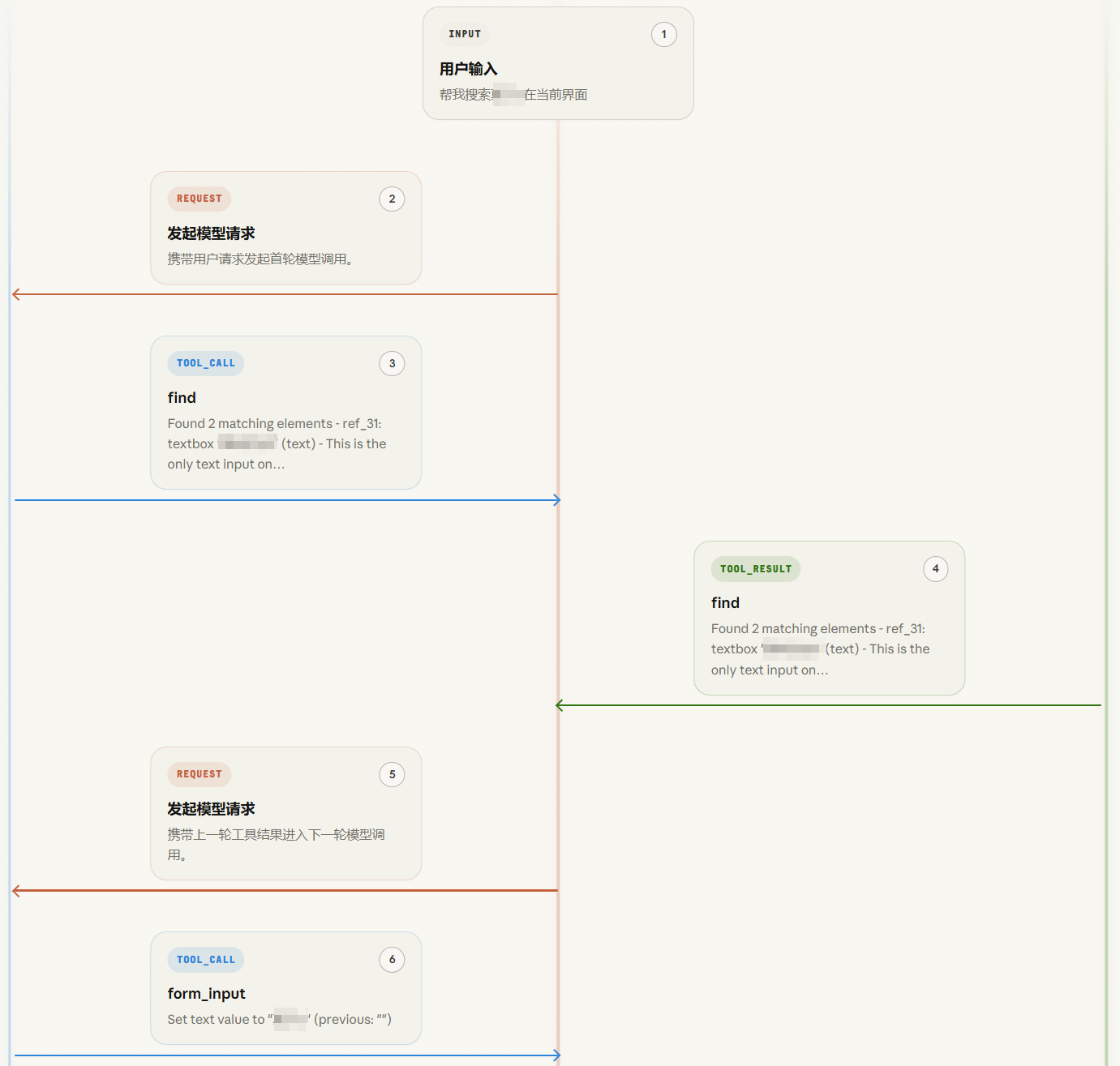Select "发起模型请求" title in step 5 card

point(211,809)
